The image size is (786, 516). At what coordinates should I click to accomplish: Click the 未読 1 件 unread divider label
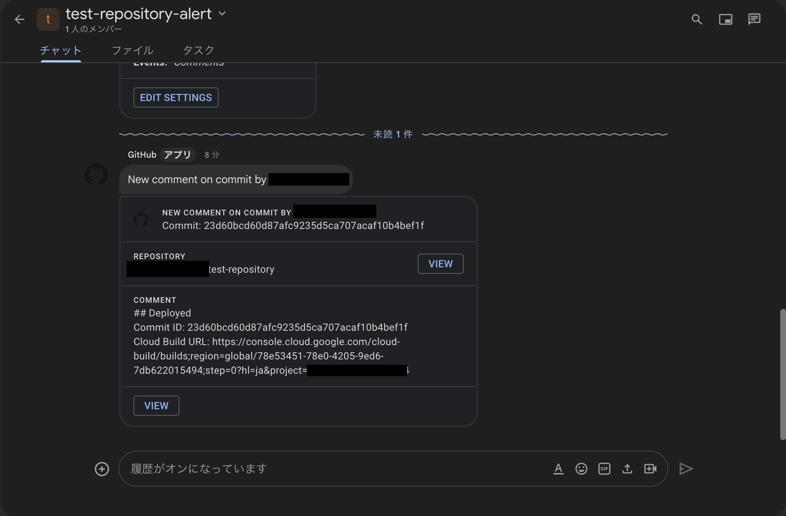pos(393,134)
